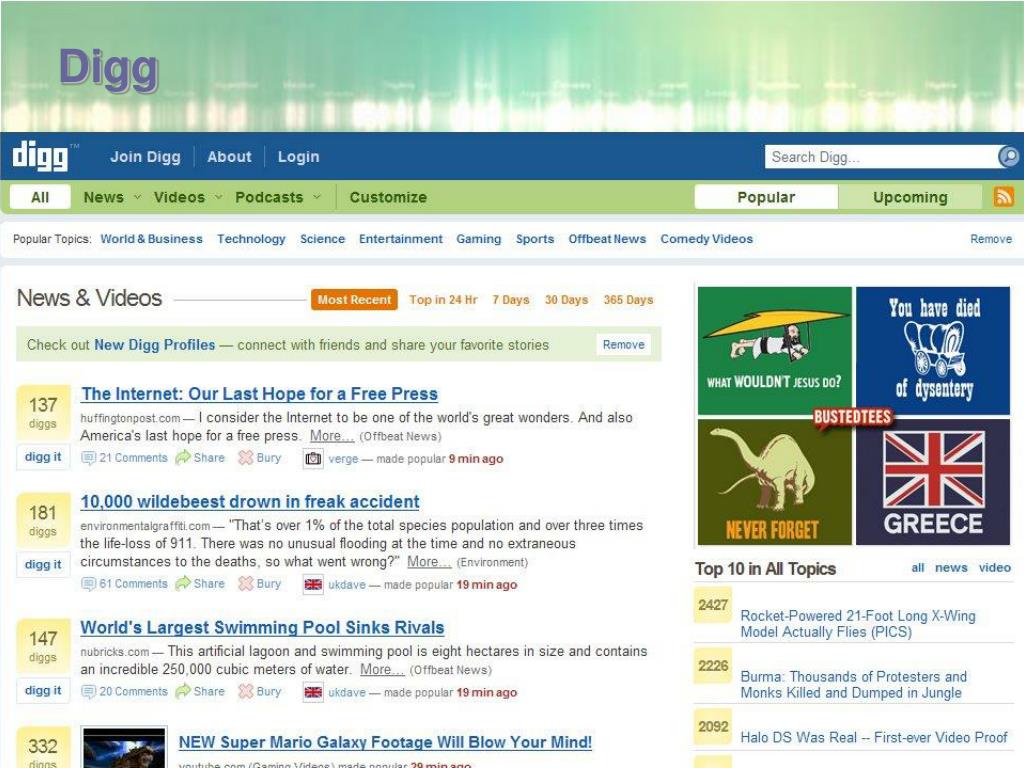Filter Top 10 by news
This screenshot has height=768, width=1024.
(x=951, y=568)
